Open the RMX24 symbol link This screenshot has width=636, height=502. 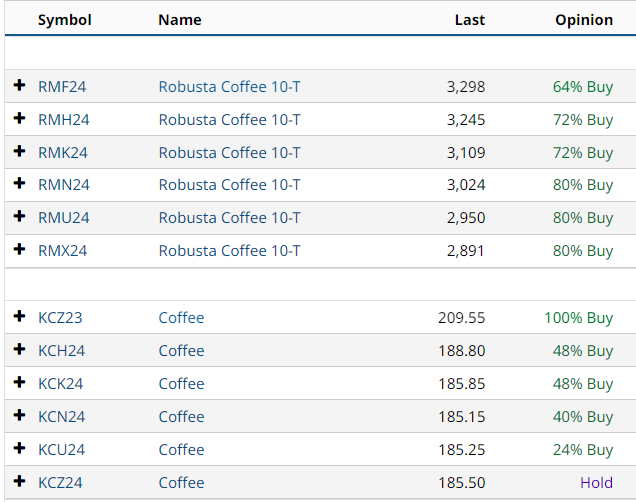pyautogui.click(x=62, y=251)
